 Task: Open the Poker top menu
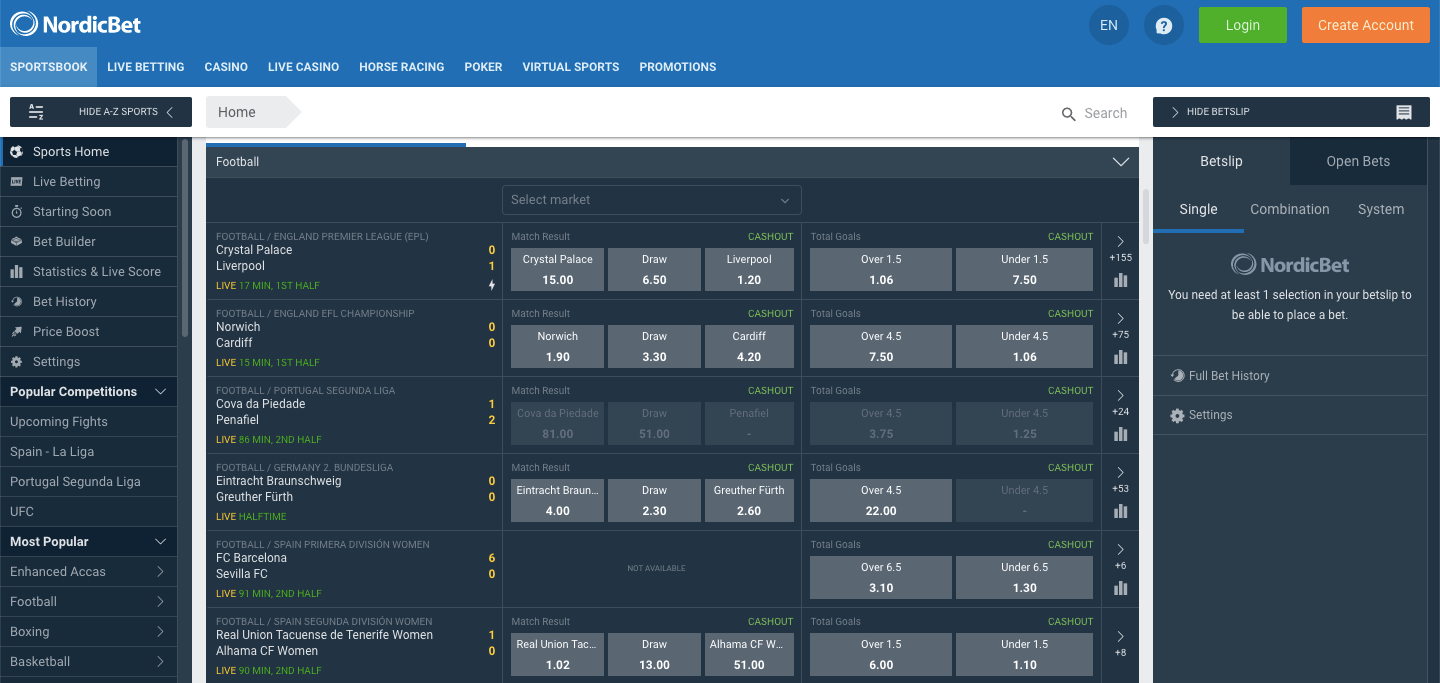(483, 67)
